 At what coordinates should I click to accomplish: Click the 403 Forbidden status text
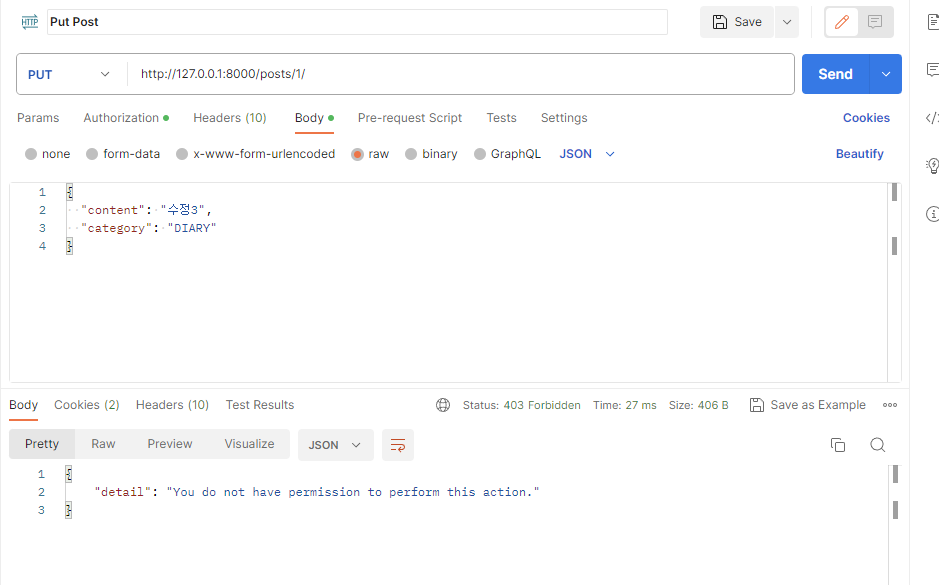click(x=542, y=405)
